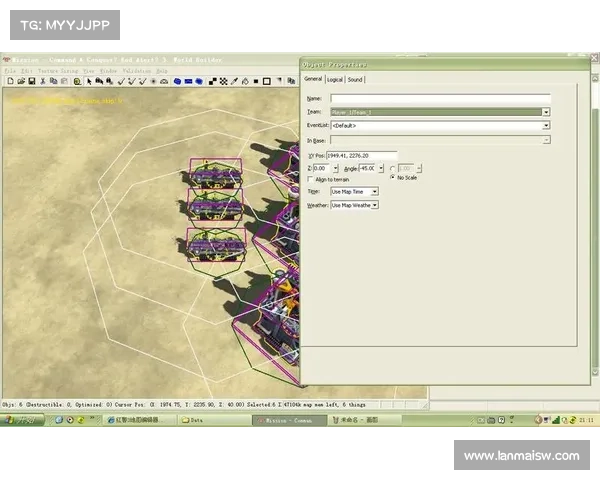Open the File menu

point(10,71)
